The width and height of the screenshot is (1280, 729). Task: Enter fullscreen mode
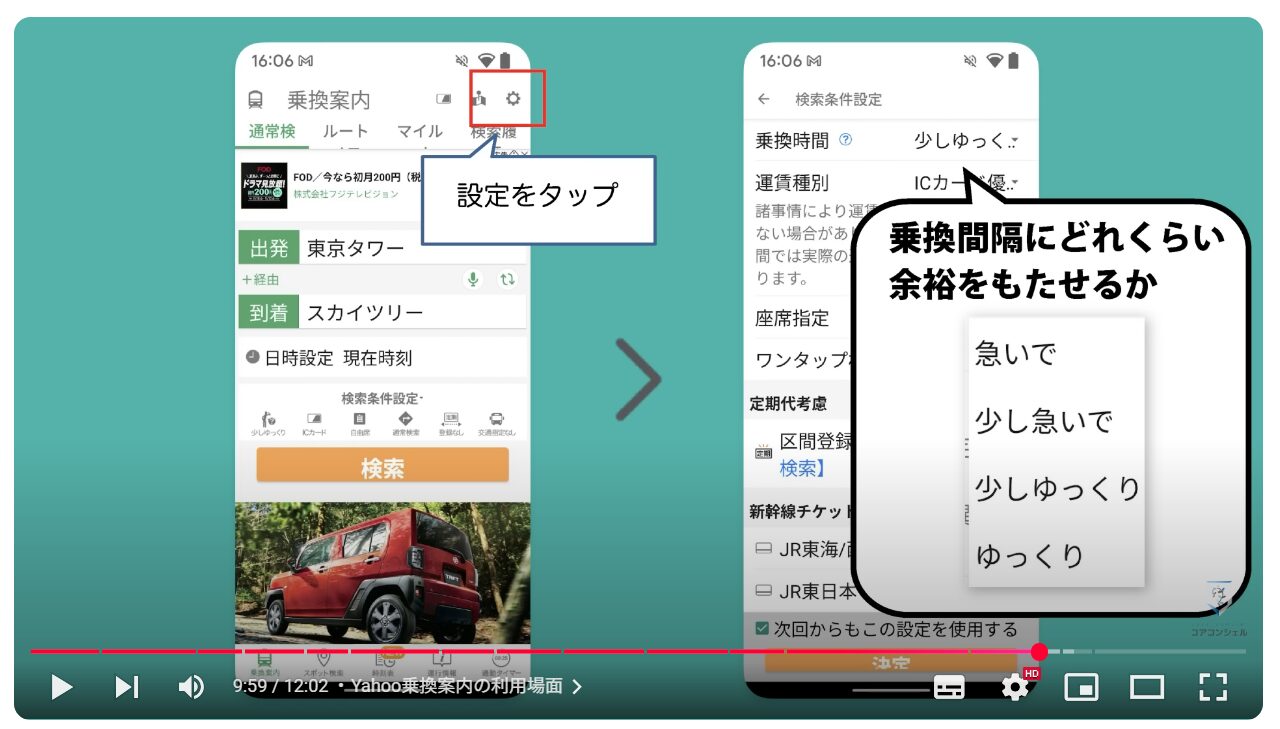(1213, 687)
